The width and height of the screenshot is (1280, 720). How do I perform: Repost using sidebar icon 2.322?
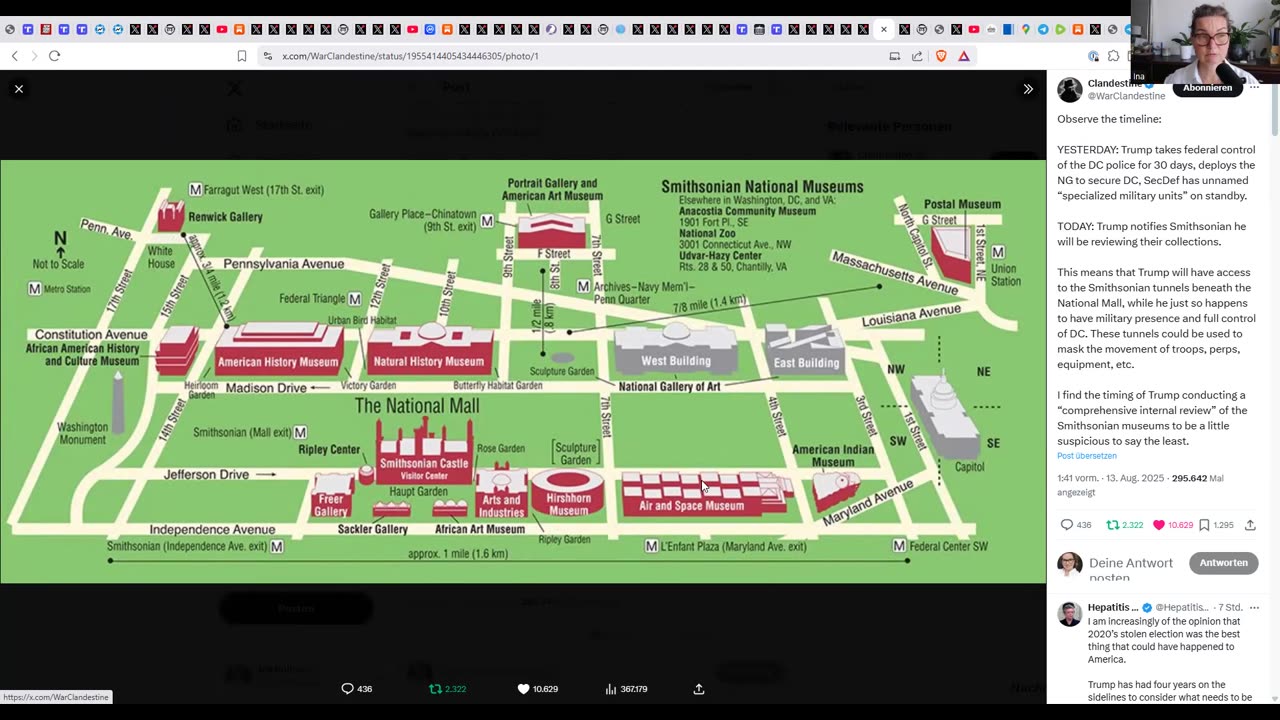1124,525
